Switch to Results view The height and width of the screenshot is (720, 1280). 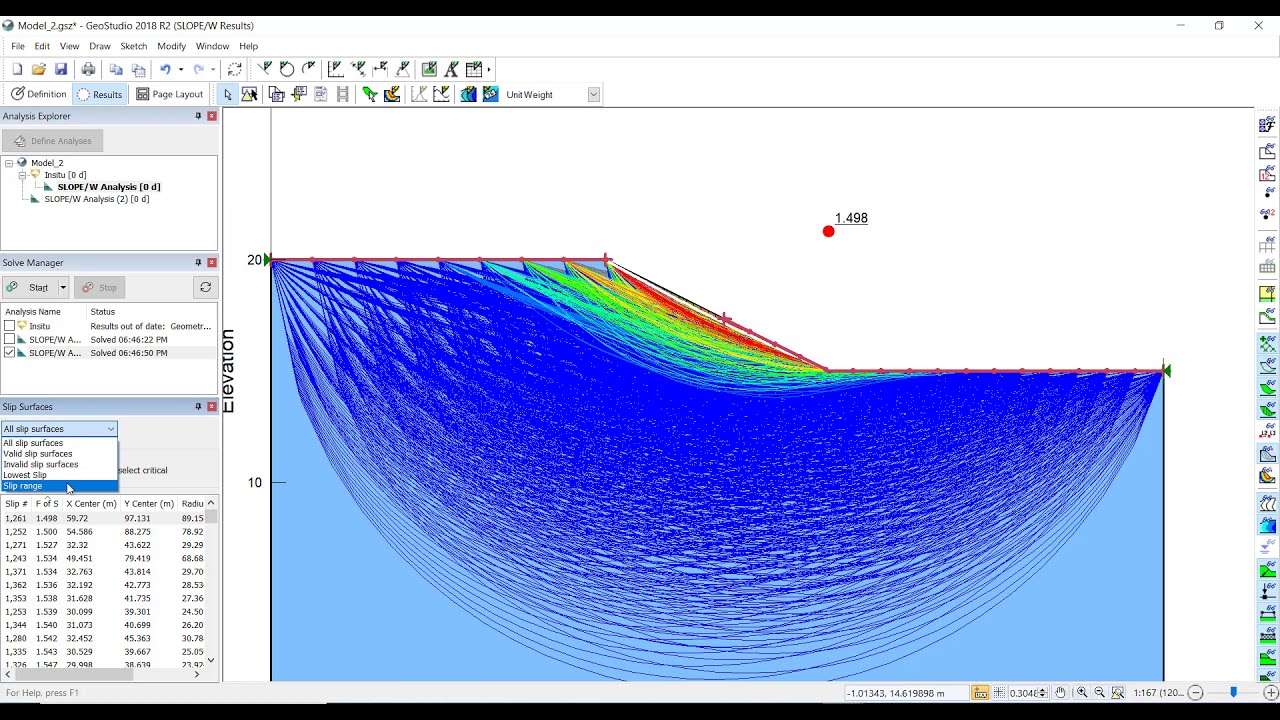(99, 94)
